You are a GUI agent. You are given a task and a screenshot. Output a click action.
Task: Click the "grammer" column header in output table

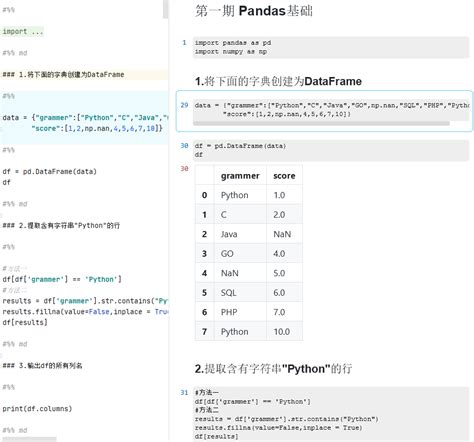[x=240, y=176]
